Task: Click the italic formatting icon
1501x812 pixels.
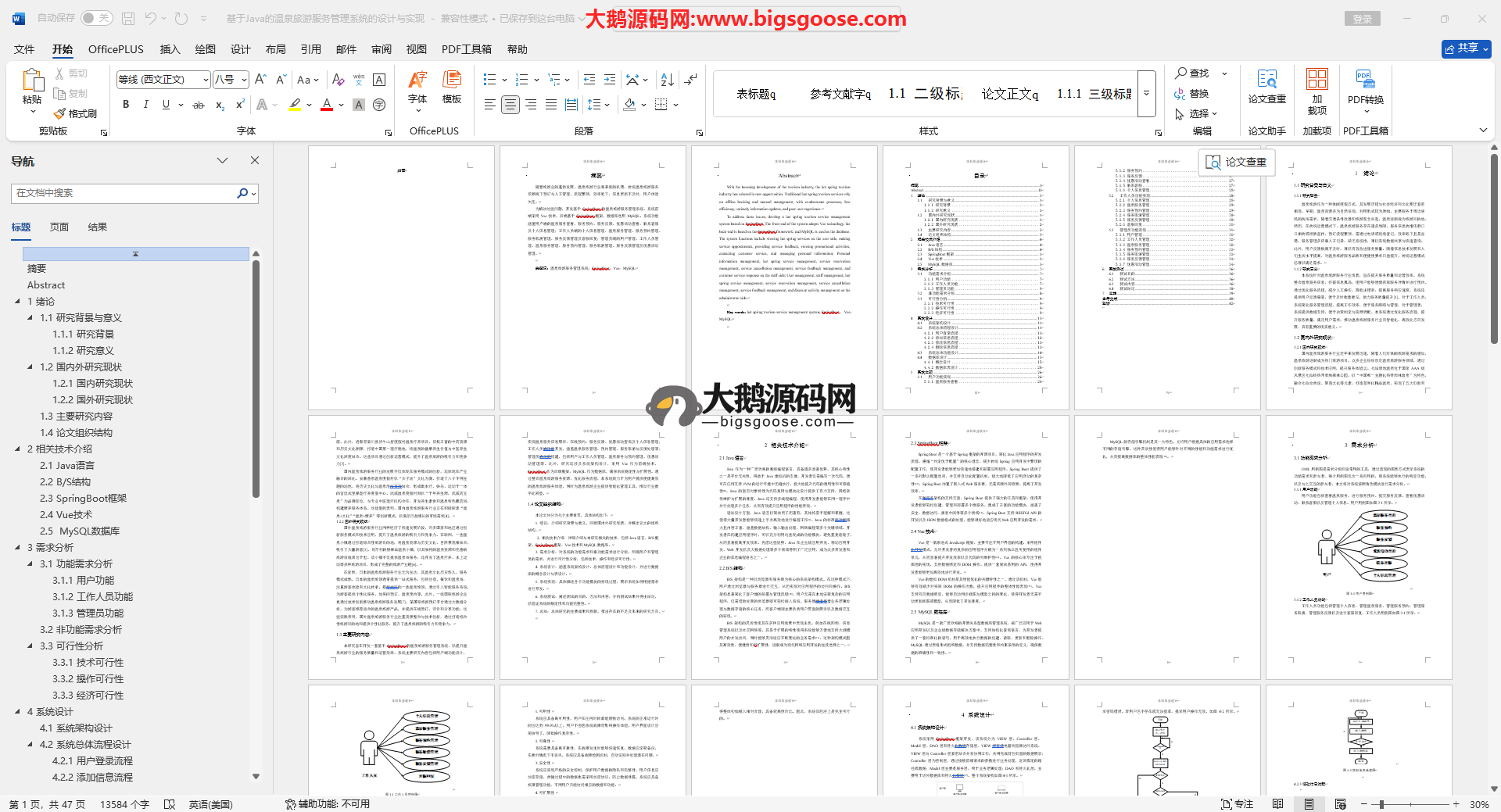Action: pos(145,105)
